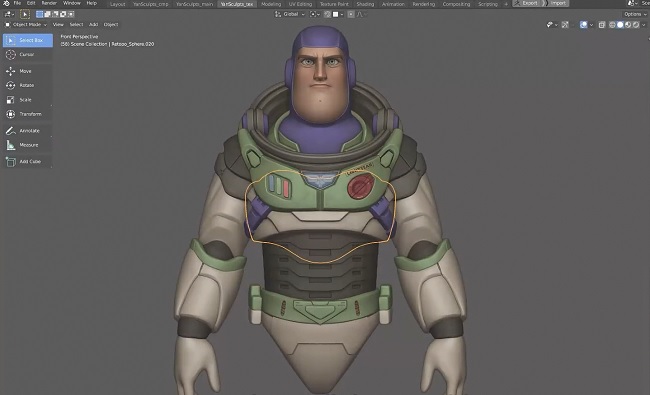
Task: Select the Annotate tool
Action: [x=28, y=131]
